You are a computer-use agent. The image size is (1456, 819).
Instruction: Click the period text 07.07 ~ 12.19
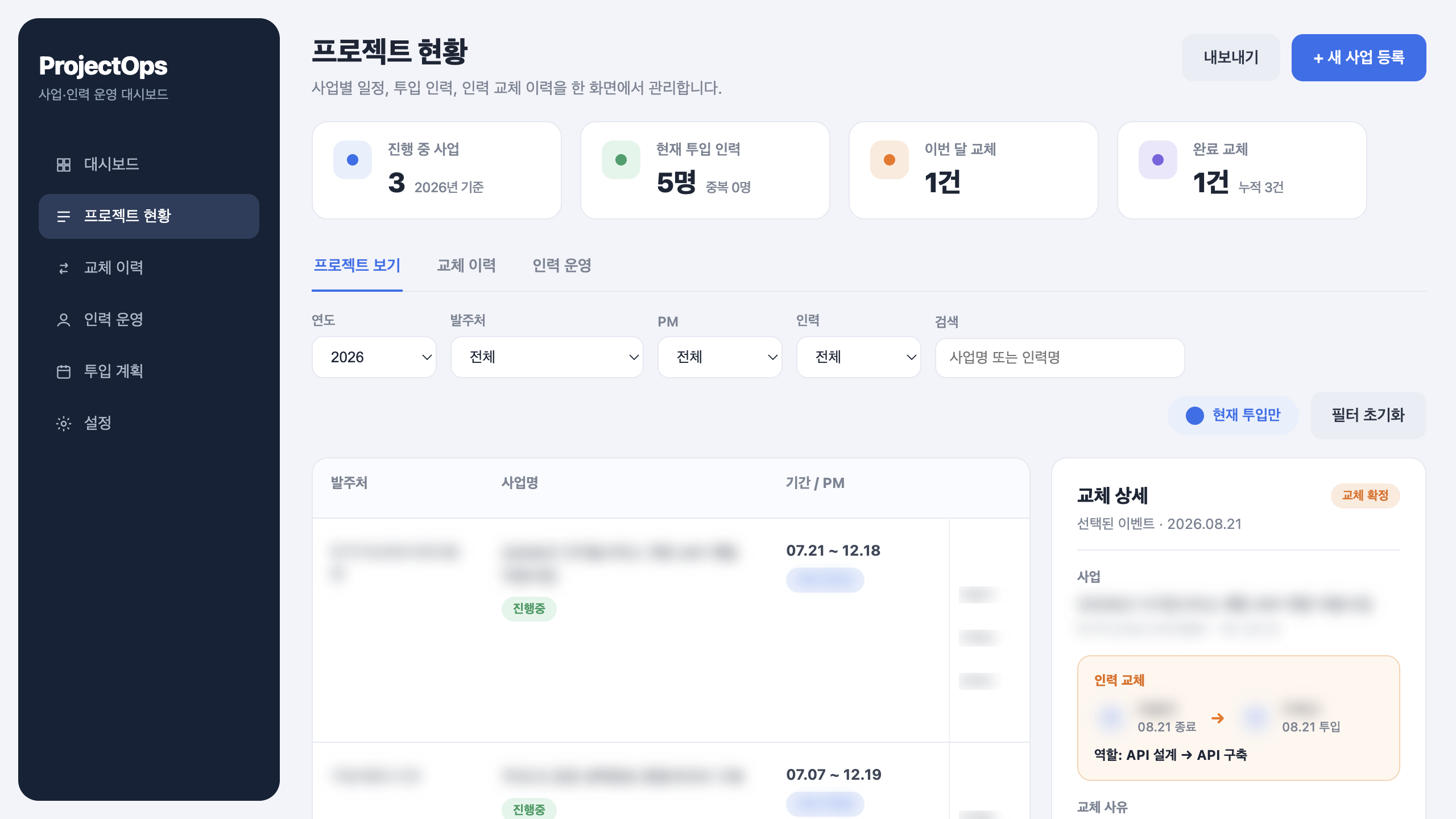834,775
